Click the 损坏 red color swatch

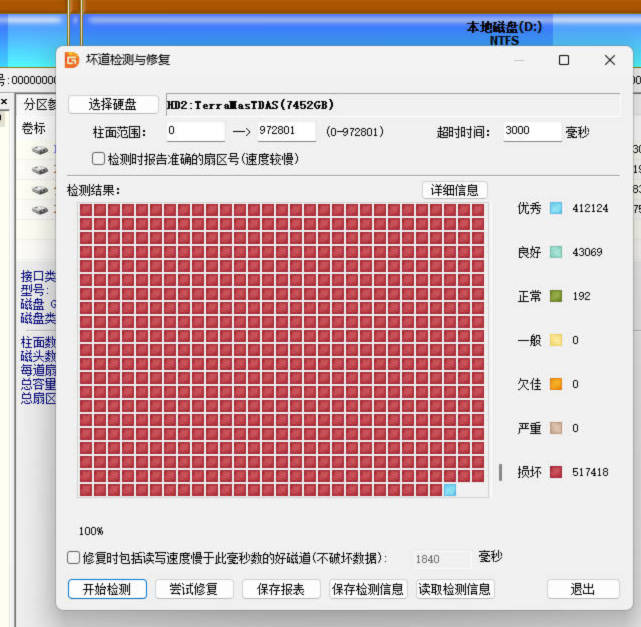tap(556, 472)
